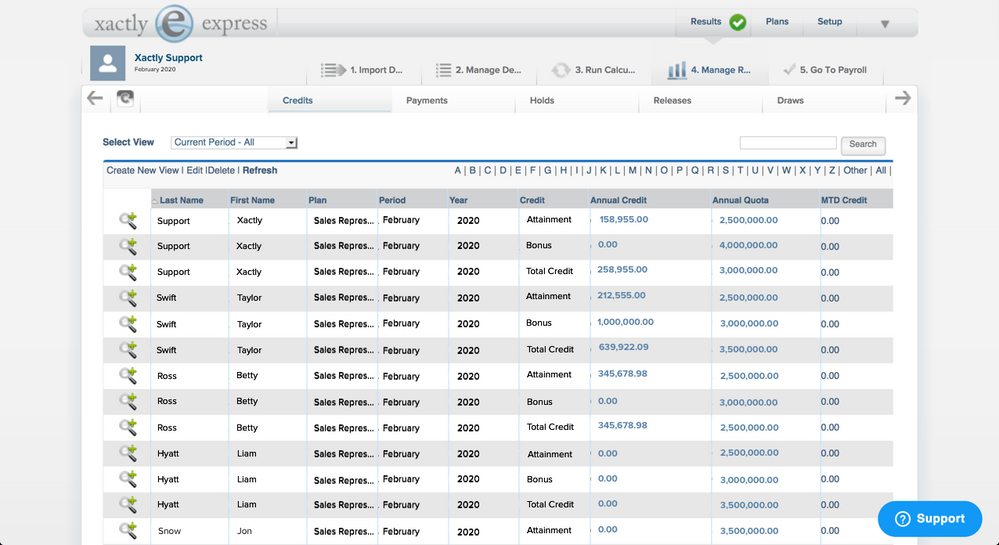Open step 3 Run Calculations
Screen dimensions: 999x545
pyautogui.click(x=593, y=70)
